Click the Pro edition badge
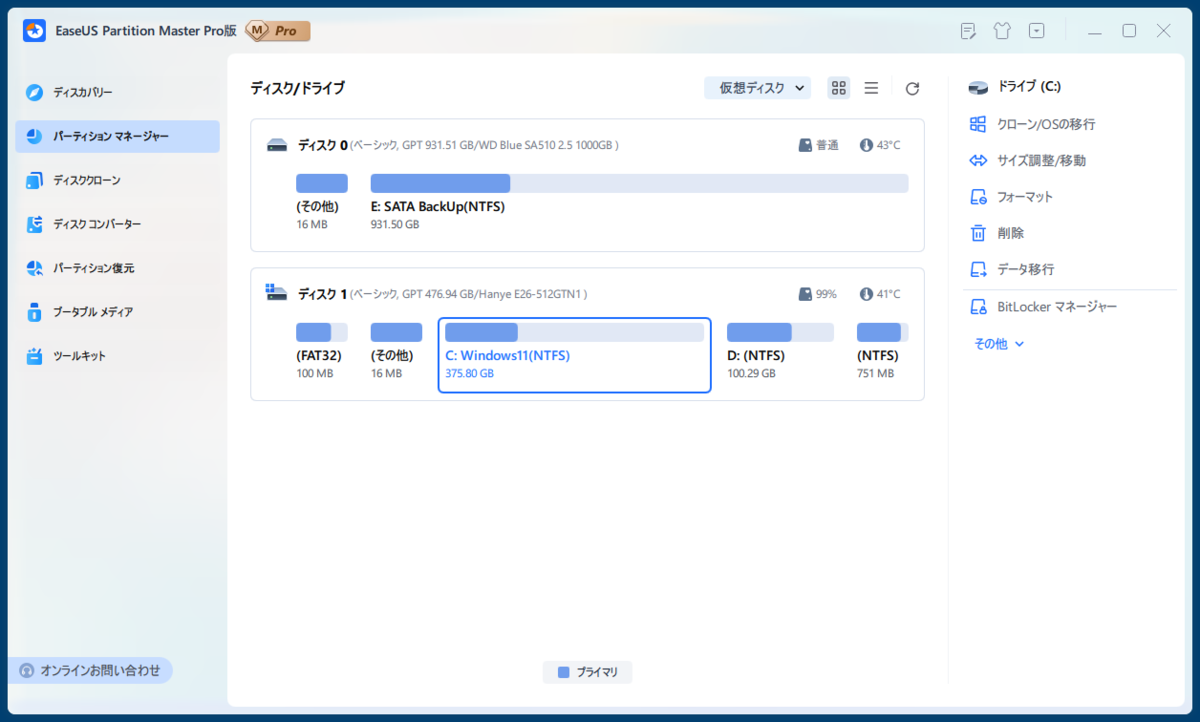The width and height of the screenshot is (1200, 722). (278, 31)
